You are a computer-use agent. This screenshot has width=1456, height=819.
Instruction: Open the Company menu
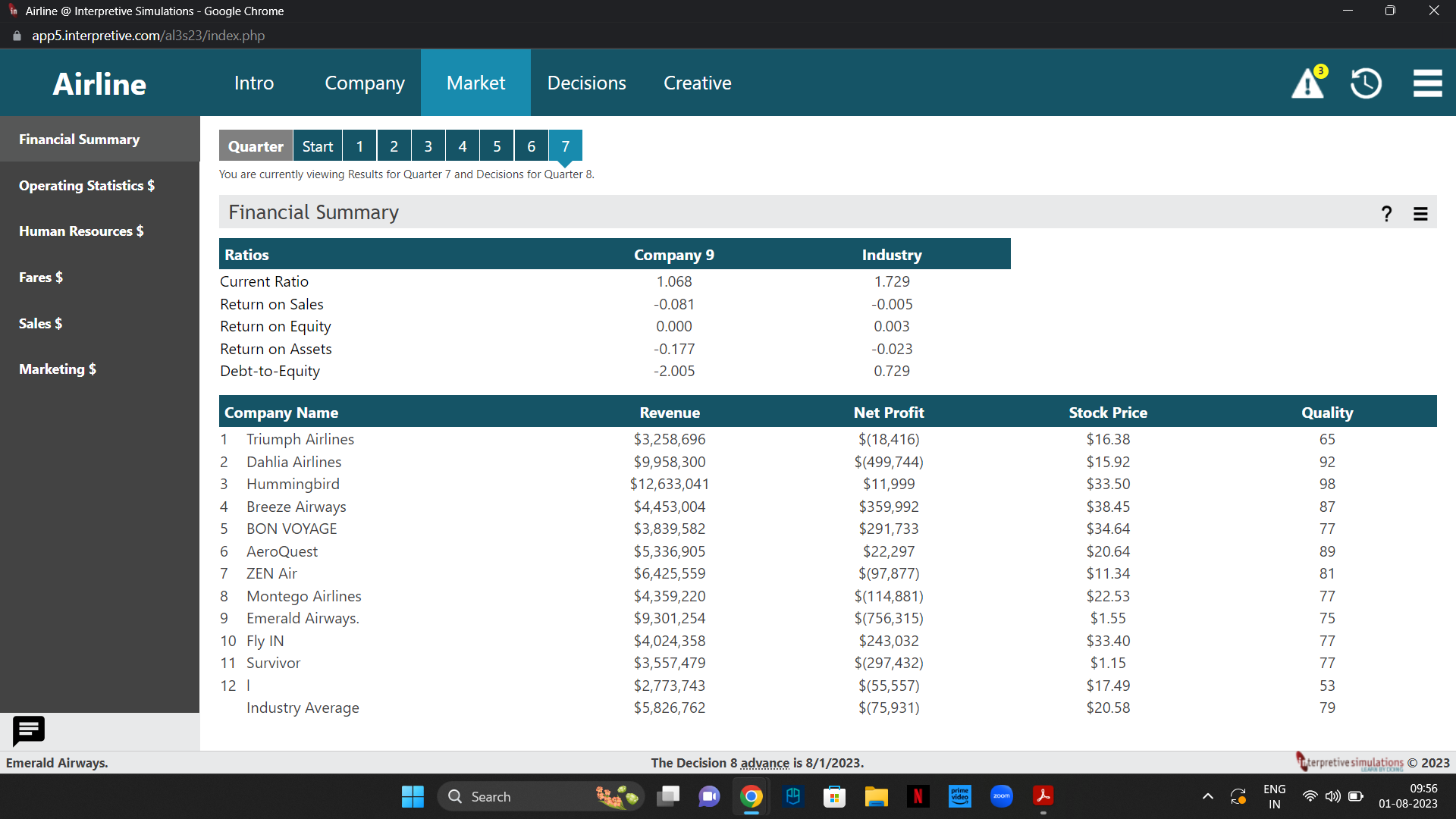(x=364, y=83)
